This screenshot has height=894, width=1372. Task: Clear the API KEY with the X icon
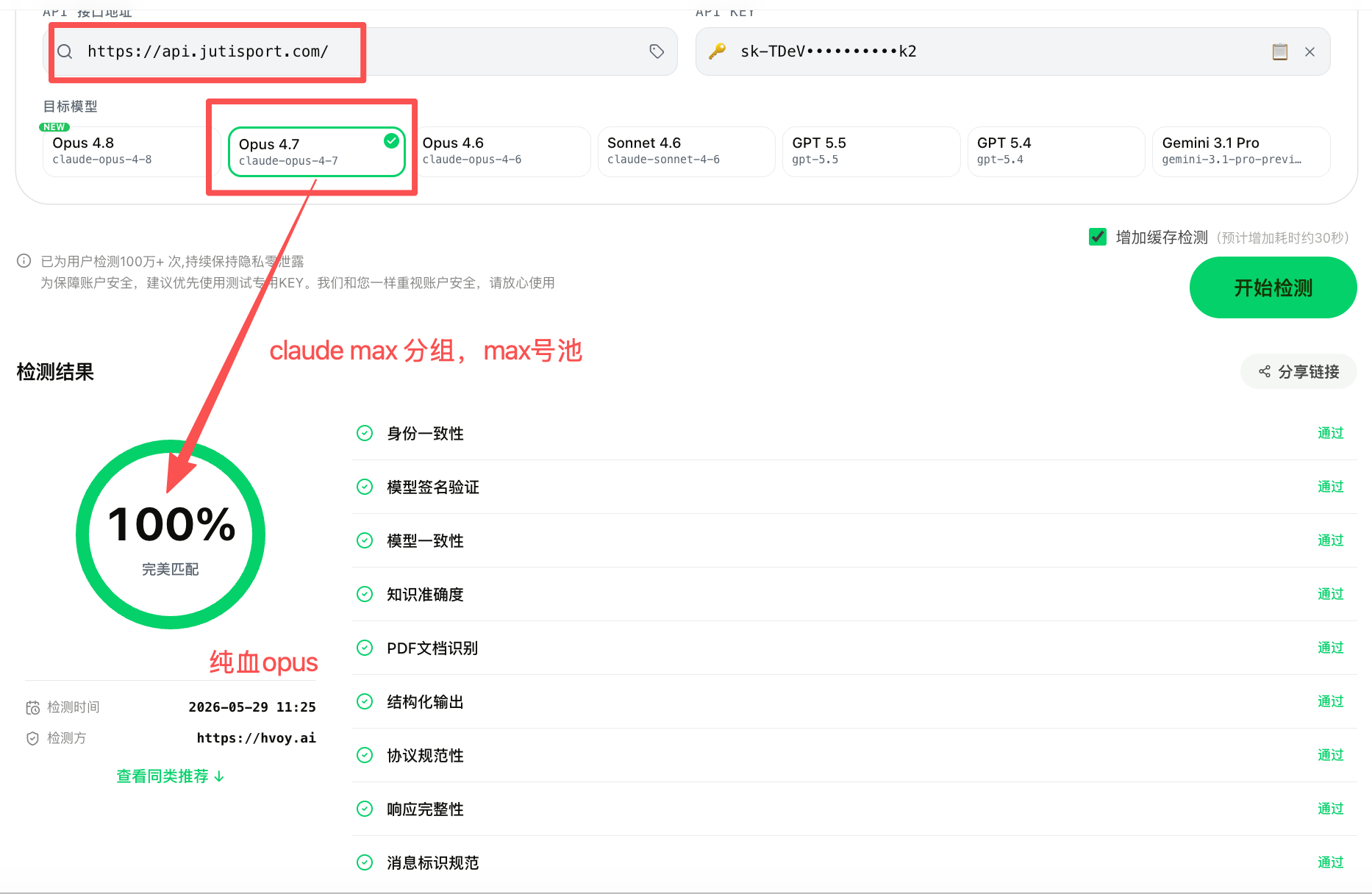(x=1310, y=51)
